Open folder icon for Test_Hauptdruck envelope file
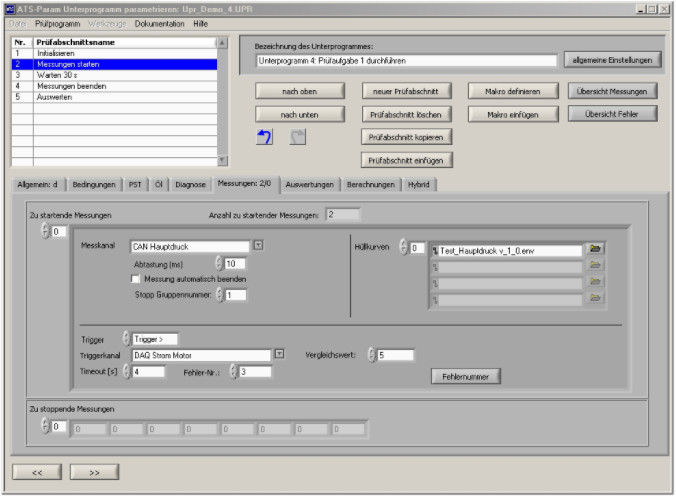676x497 pixels. point(595,249)
